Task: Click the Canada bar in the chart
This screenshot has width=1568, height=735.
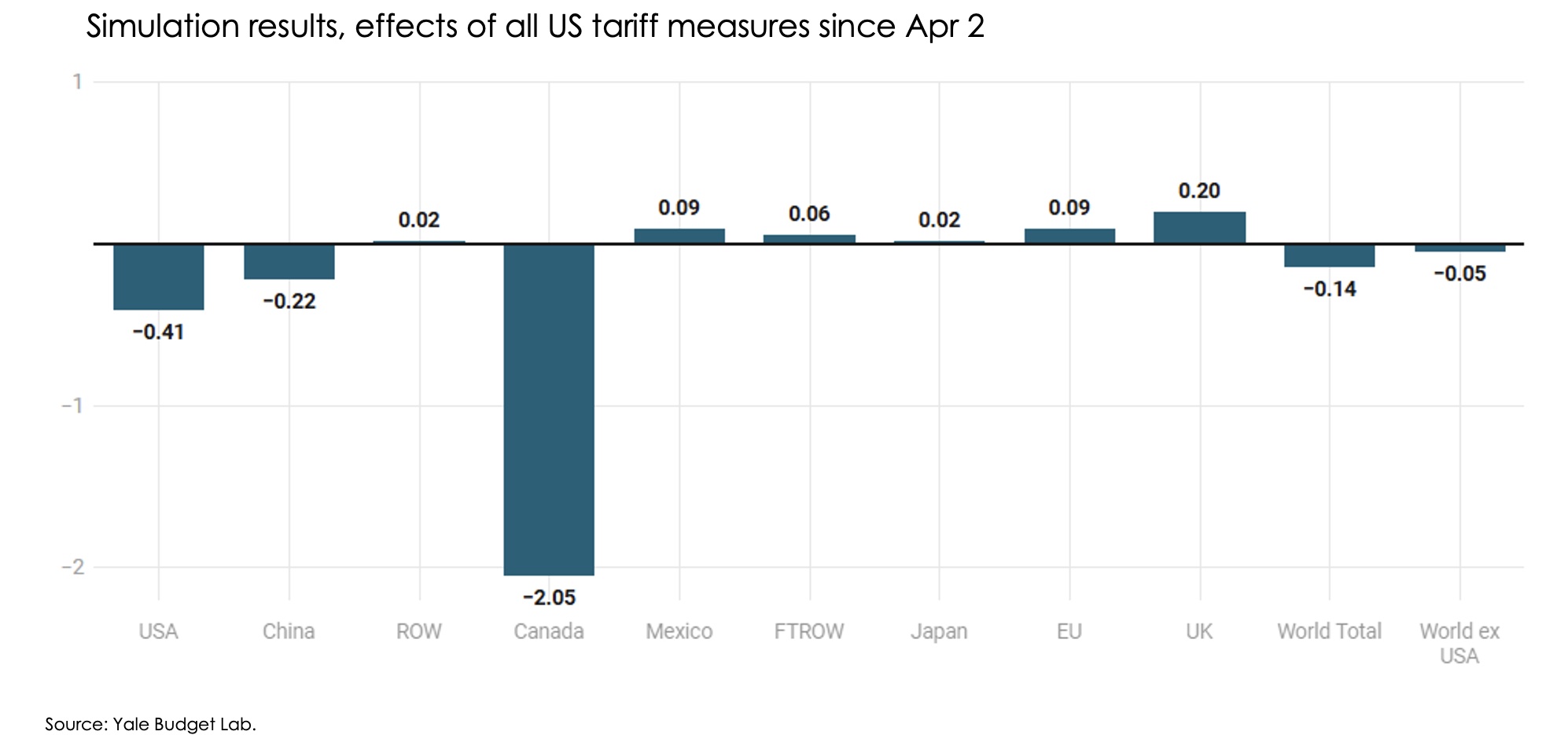Action: pyautogui.click(x=549, y=409)
